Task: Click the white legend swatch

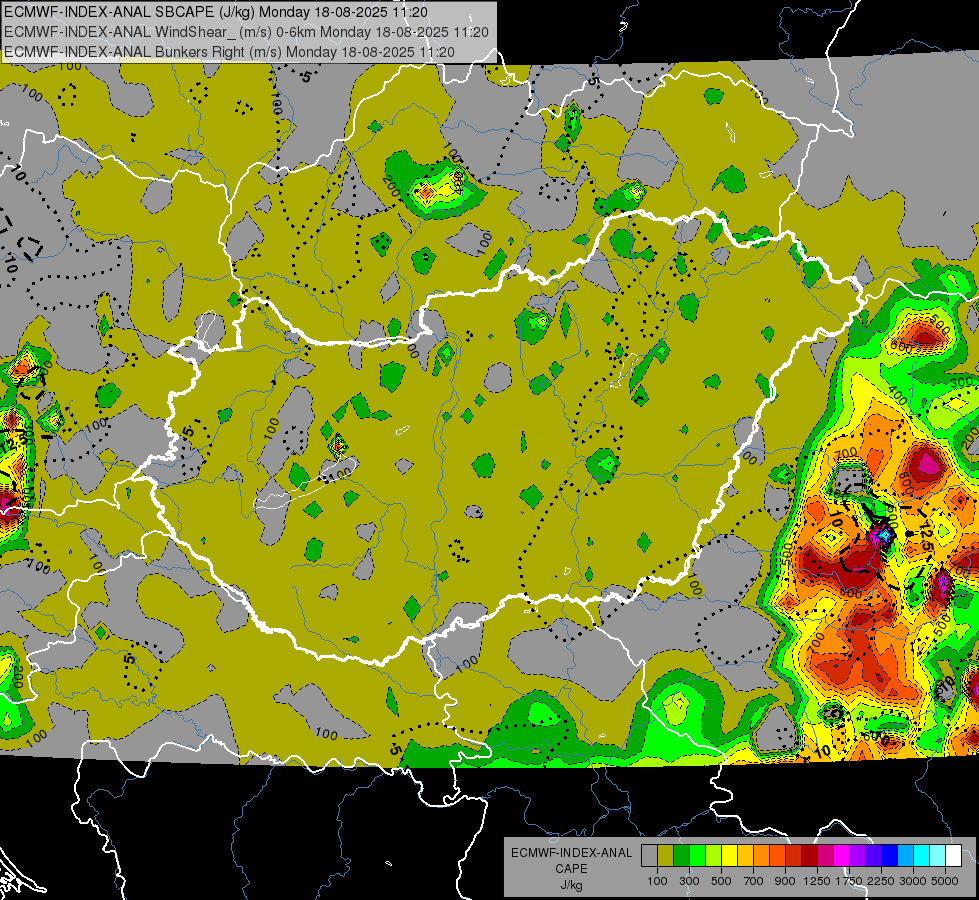Action: click(x=954, y=855)
